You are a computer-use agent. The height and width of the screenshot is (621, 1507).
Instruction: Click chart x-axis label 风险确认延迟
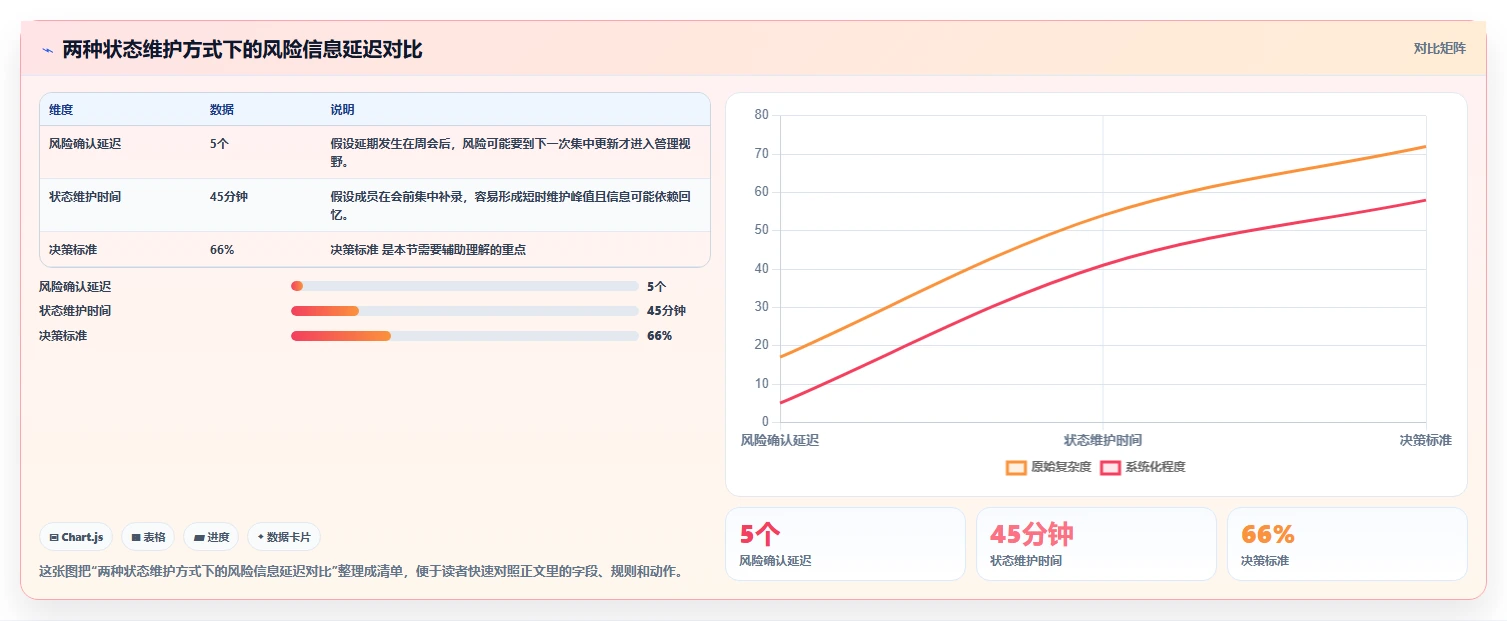(x=780, y=440)
